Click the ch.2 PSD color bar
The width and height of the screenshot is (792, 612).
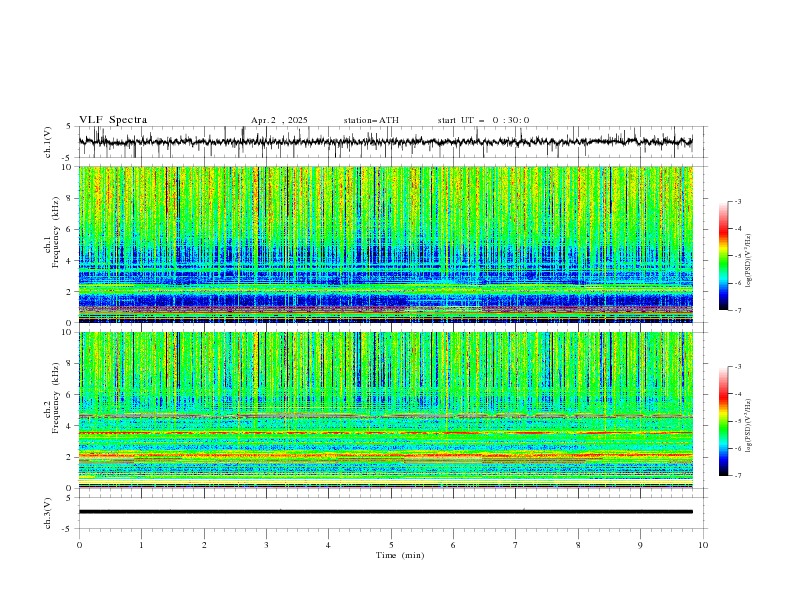coord(723,421)
